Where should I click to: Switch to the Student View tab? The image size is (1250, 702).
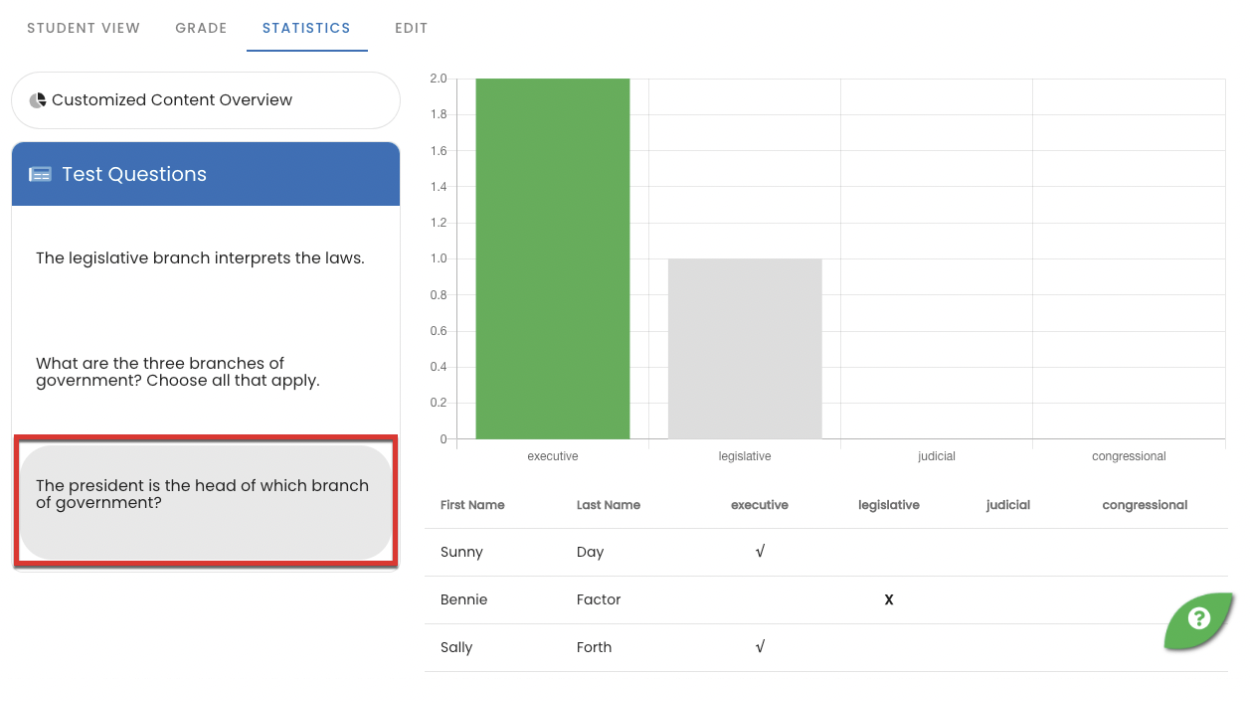click(x=84, y=28)
